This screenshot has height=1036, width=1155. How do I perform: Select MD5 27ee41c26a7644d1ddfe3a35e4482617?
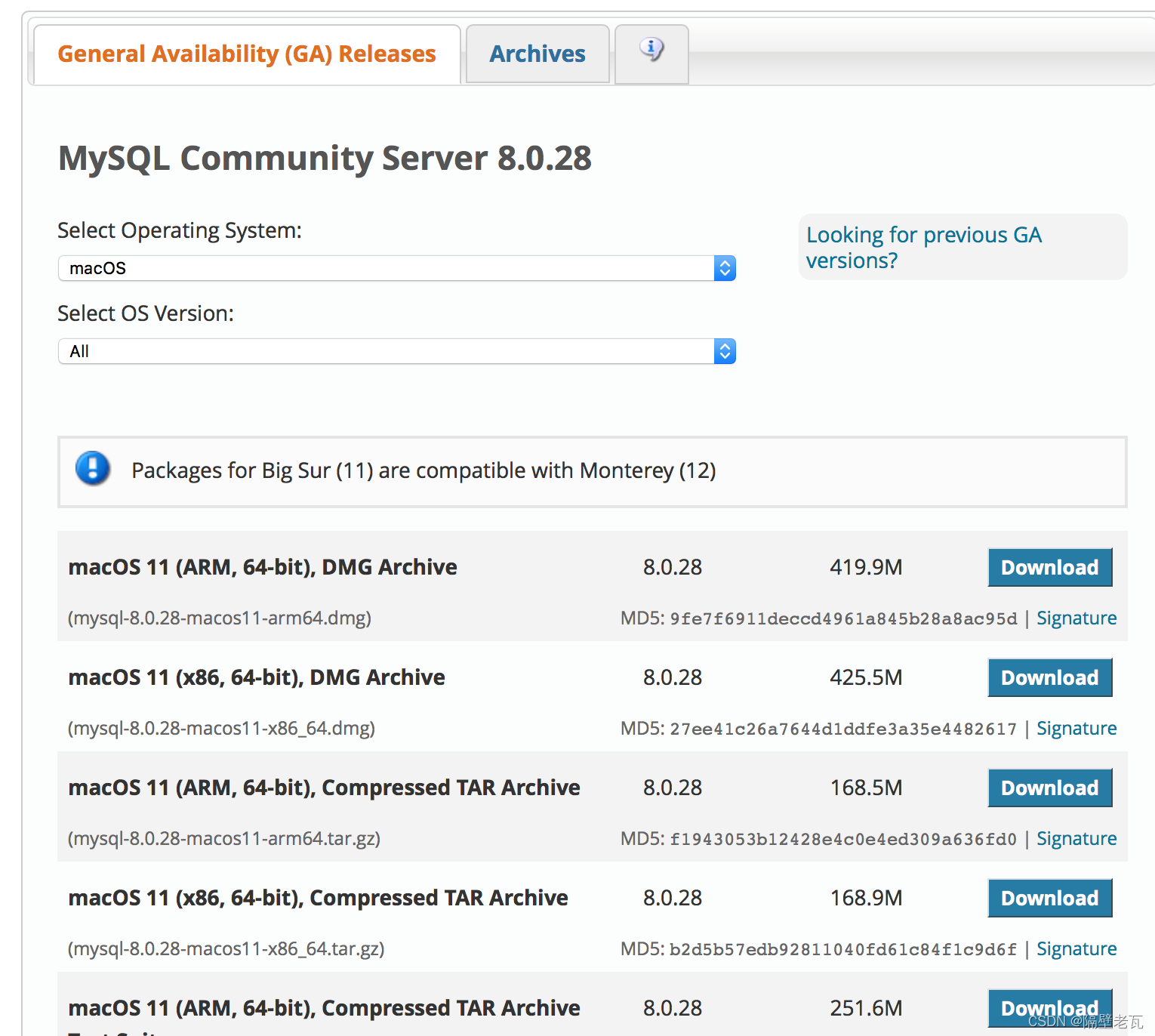coord(843,729)
